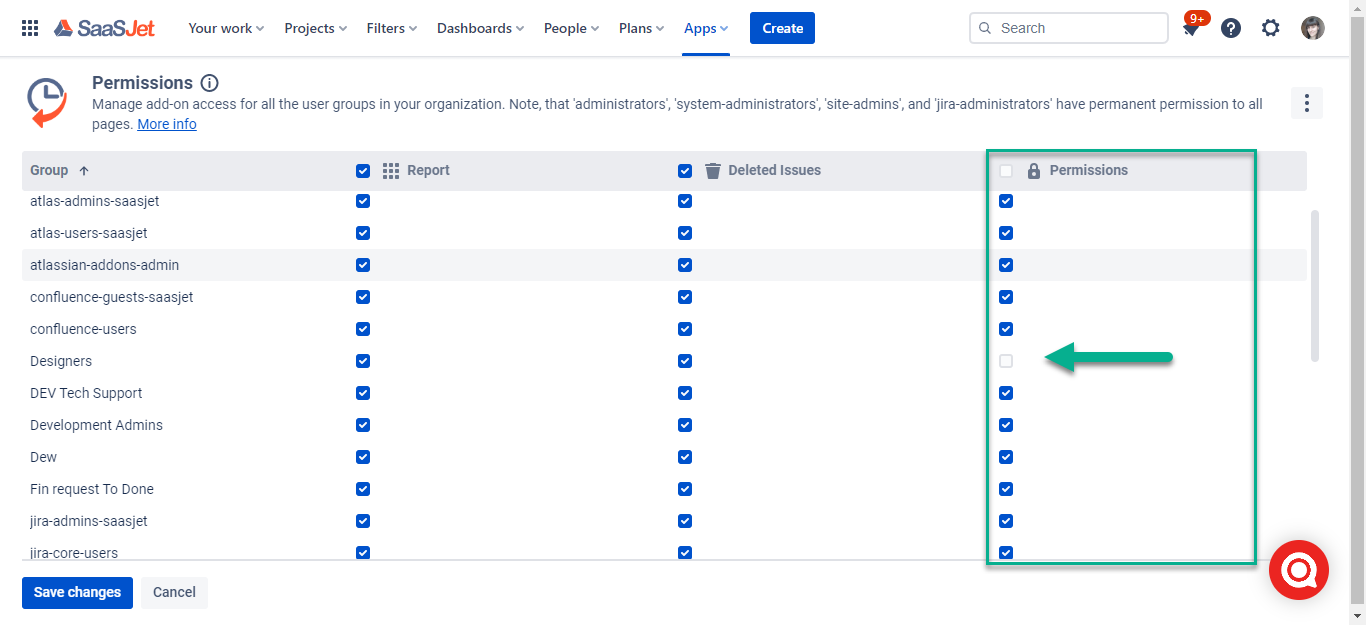Follow the More info link
1366x625 pixels.
pyautogui.click(x=167, y=124)
